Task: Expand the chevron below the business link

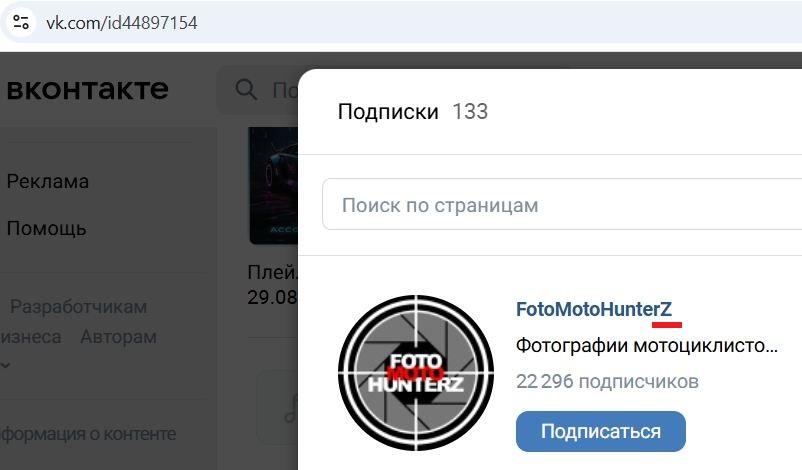Action: [x=6, y=365]
